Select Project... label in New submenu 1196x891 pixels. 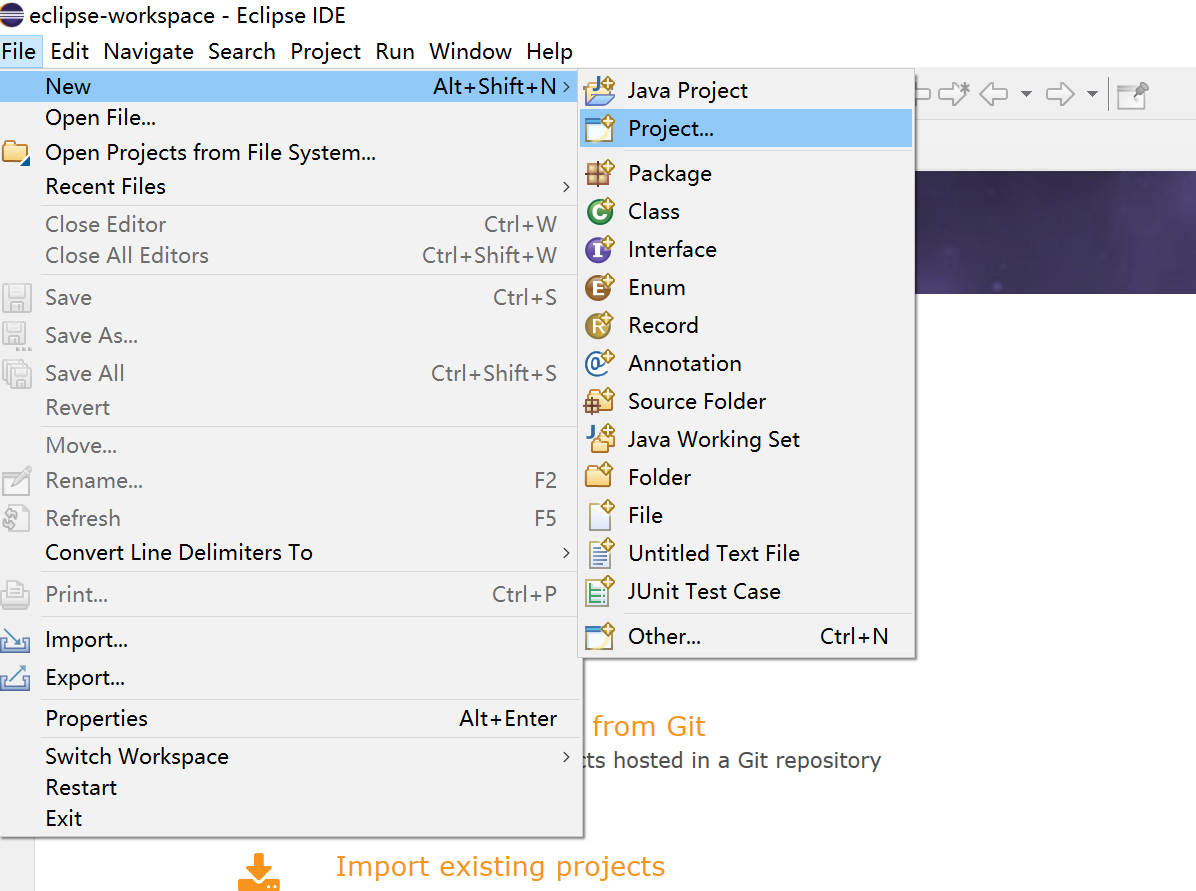(671, 129)
